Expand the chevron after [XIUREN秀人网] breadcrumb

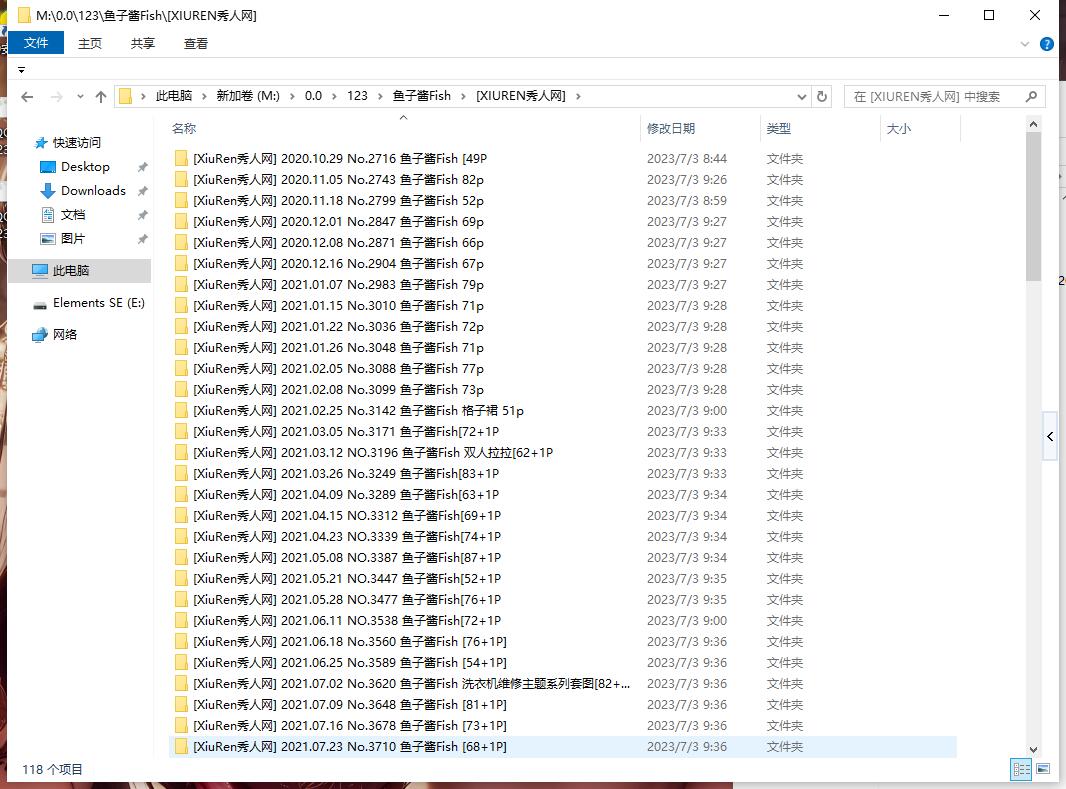[578, 97]
